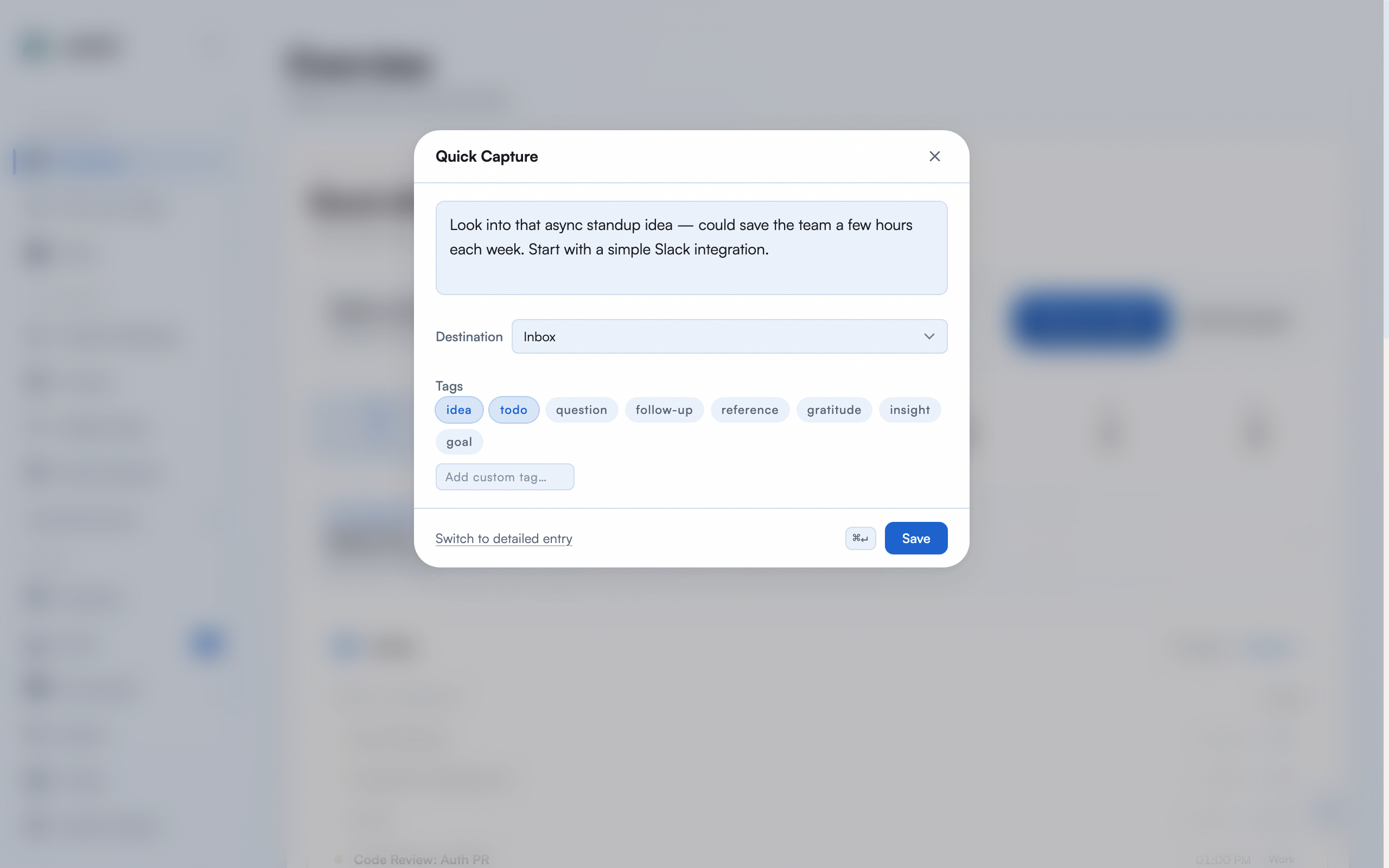Toggle the "gratitude" tag
1389x868 pixels.
(834, 409)
